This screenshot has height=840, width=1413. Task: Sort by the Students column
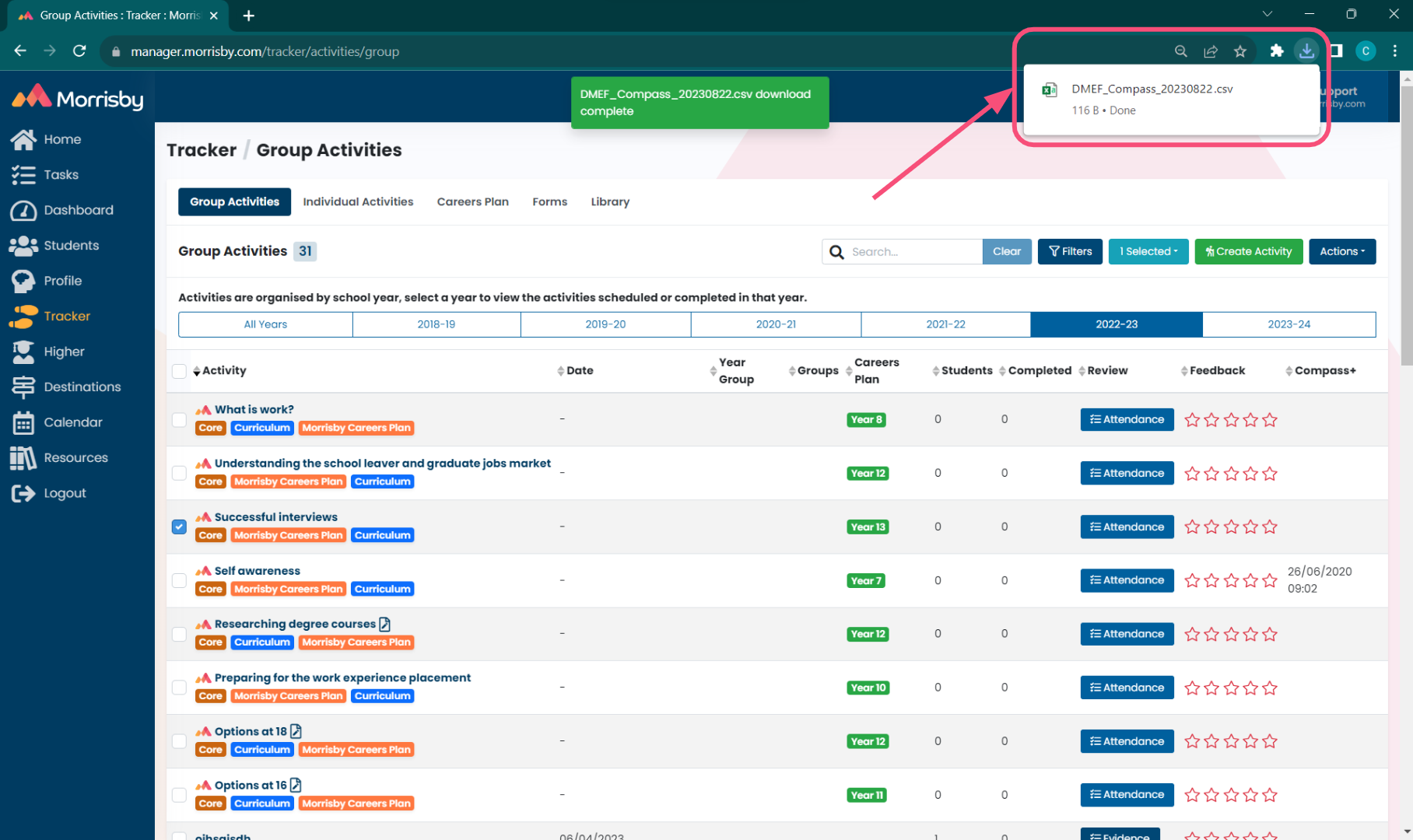[962, 371]
